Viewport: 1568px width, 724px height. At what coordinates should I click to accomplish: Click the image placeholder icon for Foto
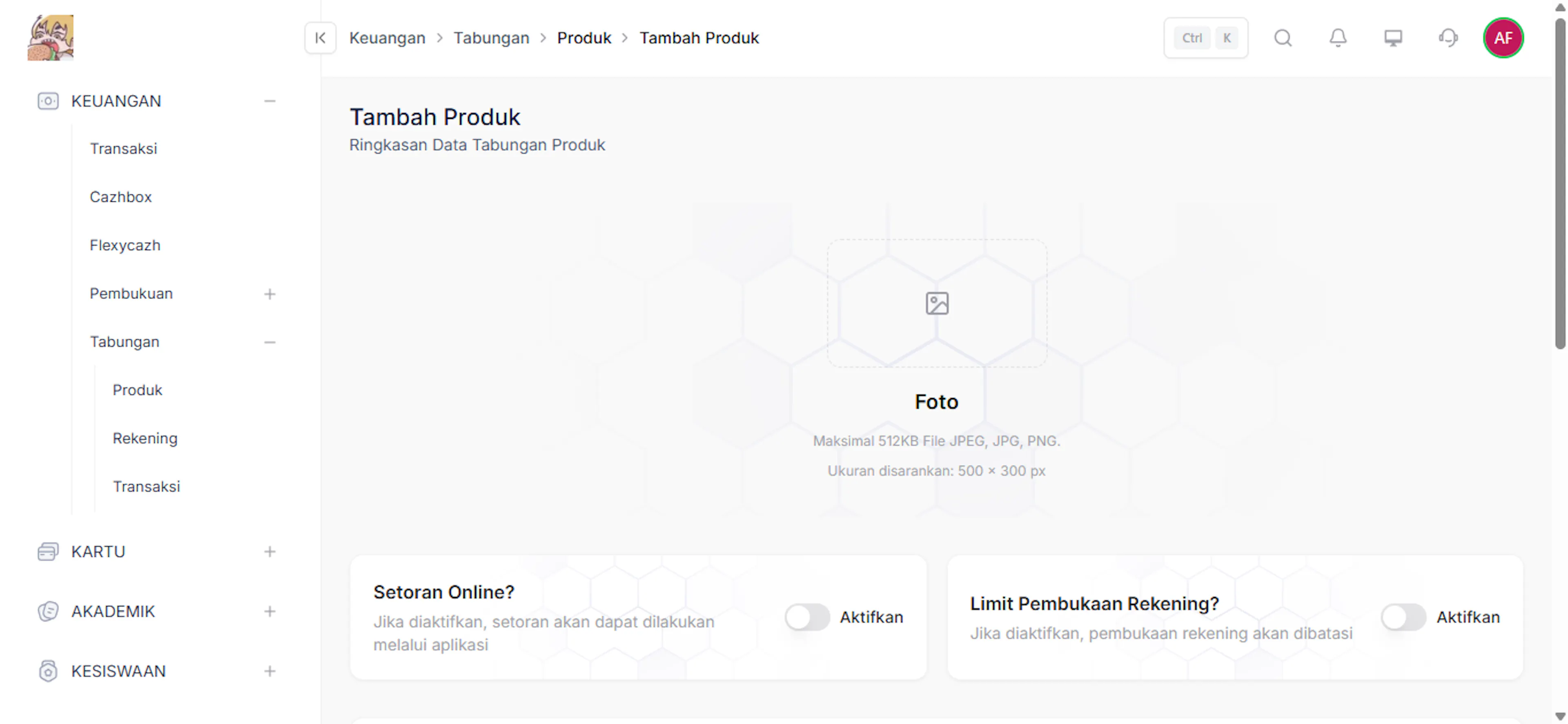pos(937,303)
